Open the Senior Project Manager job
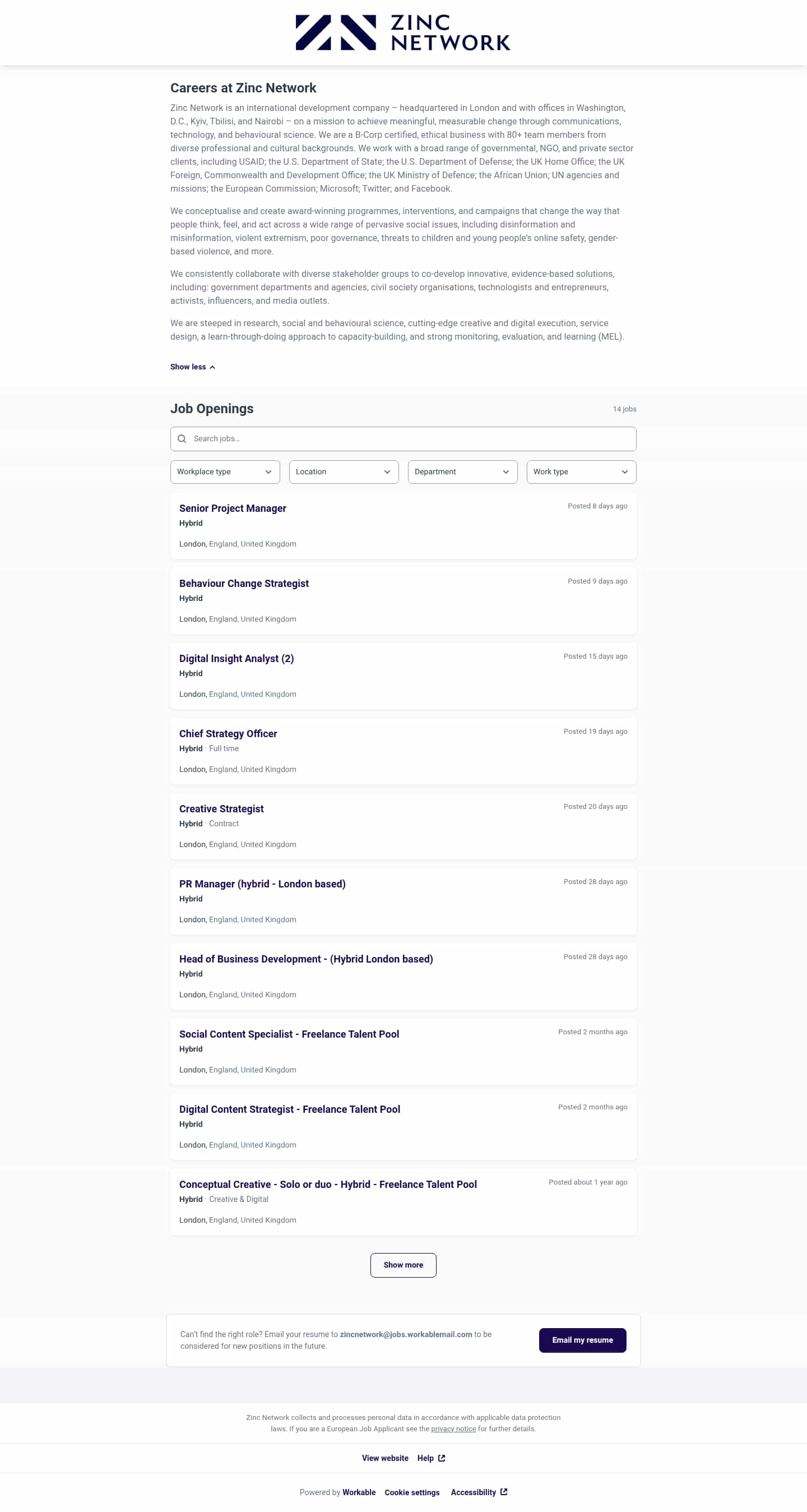 pyautogui.click(x=233, y=508)
